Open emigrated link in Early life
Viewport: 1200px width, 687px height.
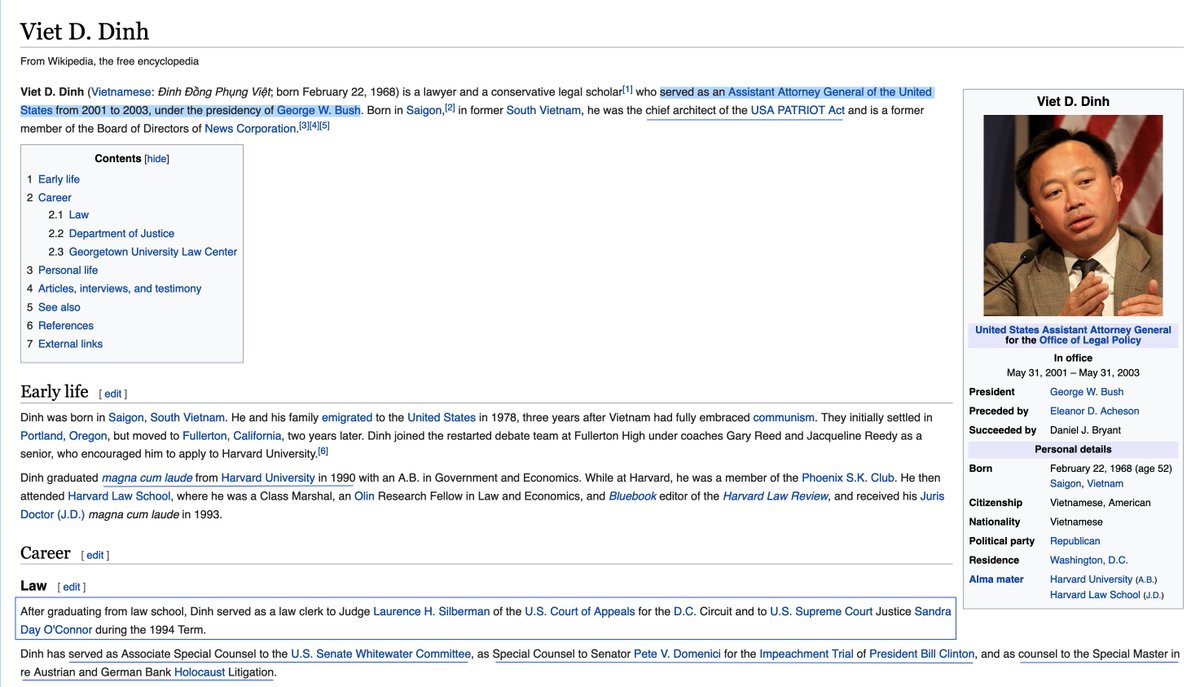pyautogui.click(x=346, y=417)
